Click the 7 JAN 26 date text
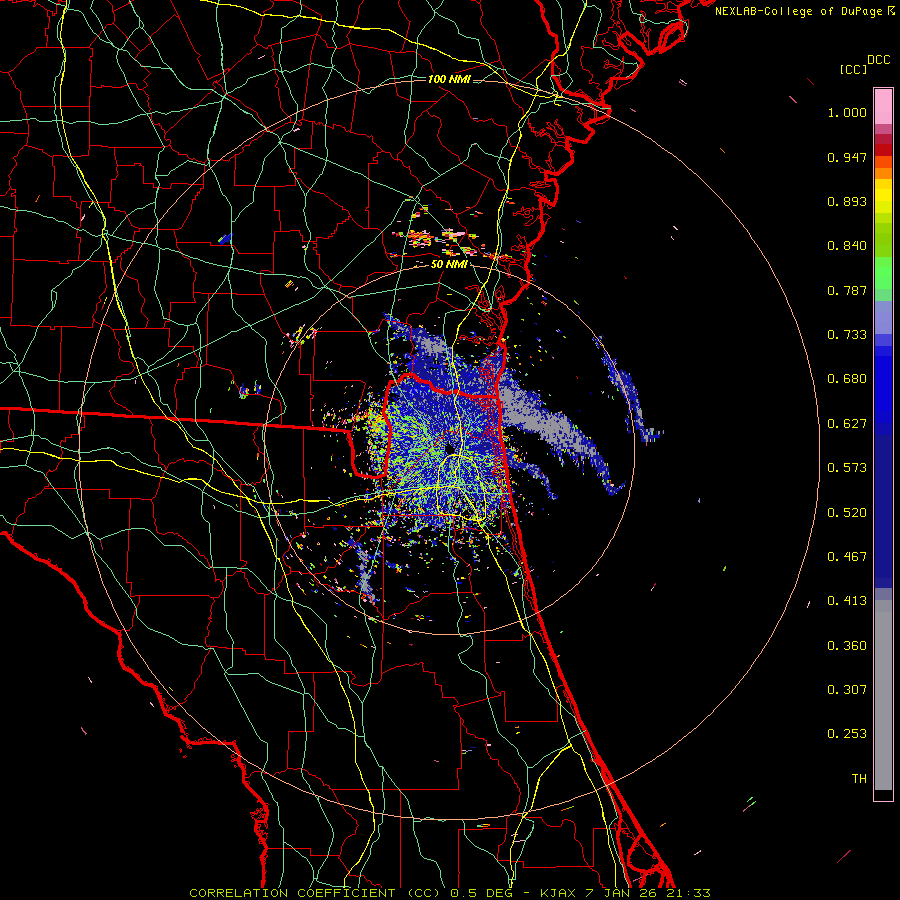The height and width of the screenshot is (900, 900). tap(623, 893)
